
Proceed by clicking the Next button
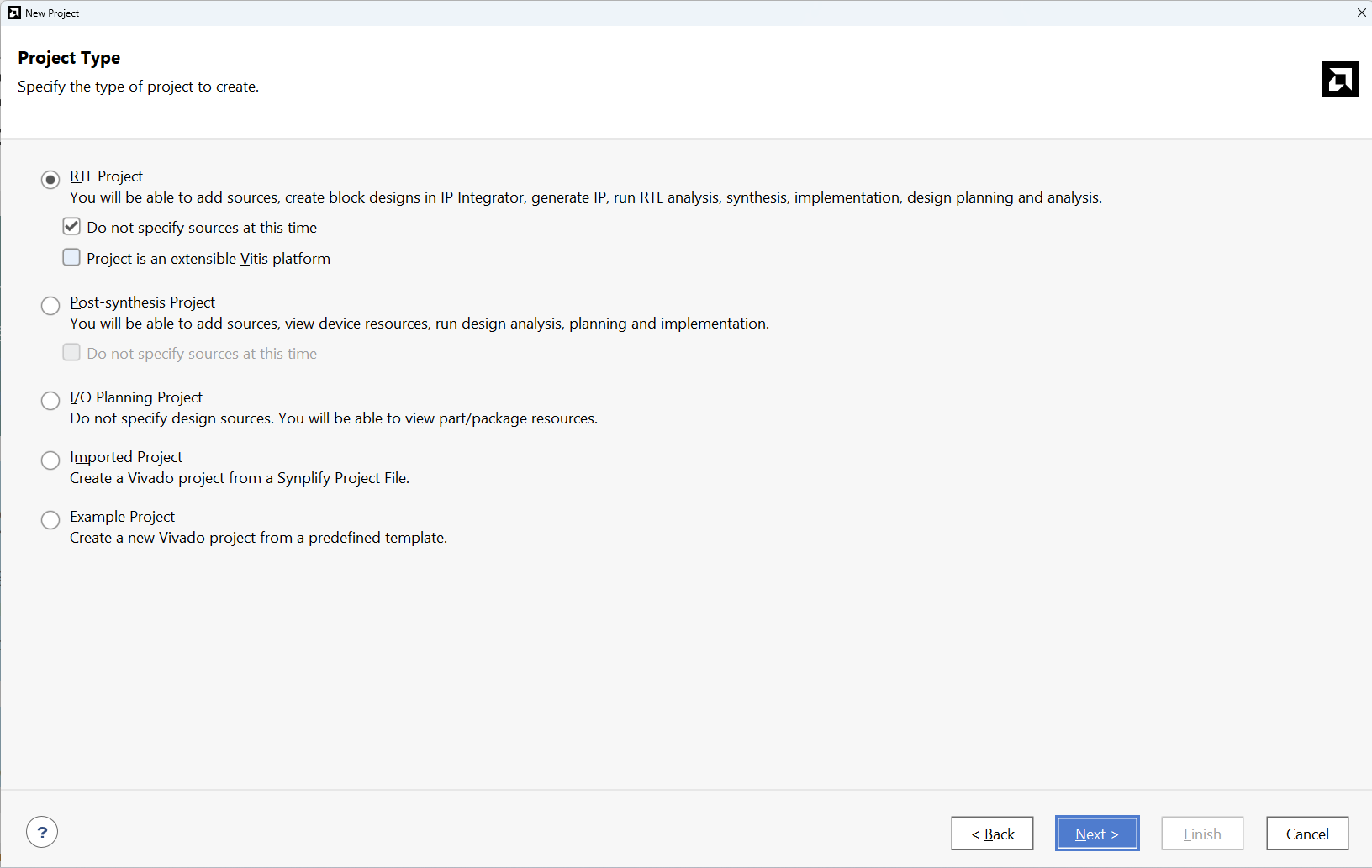coord(1097,834)
